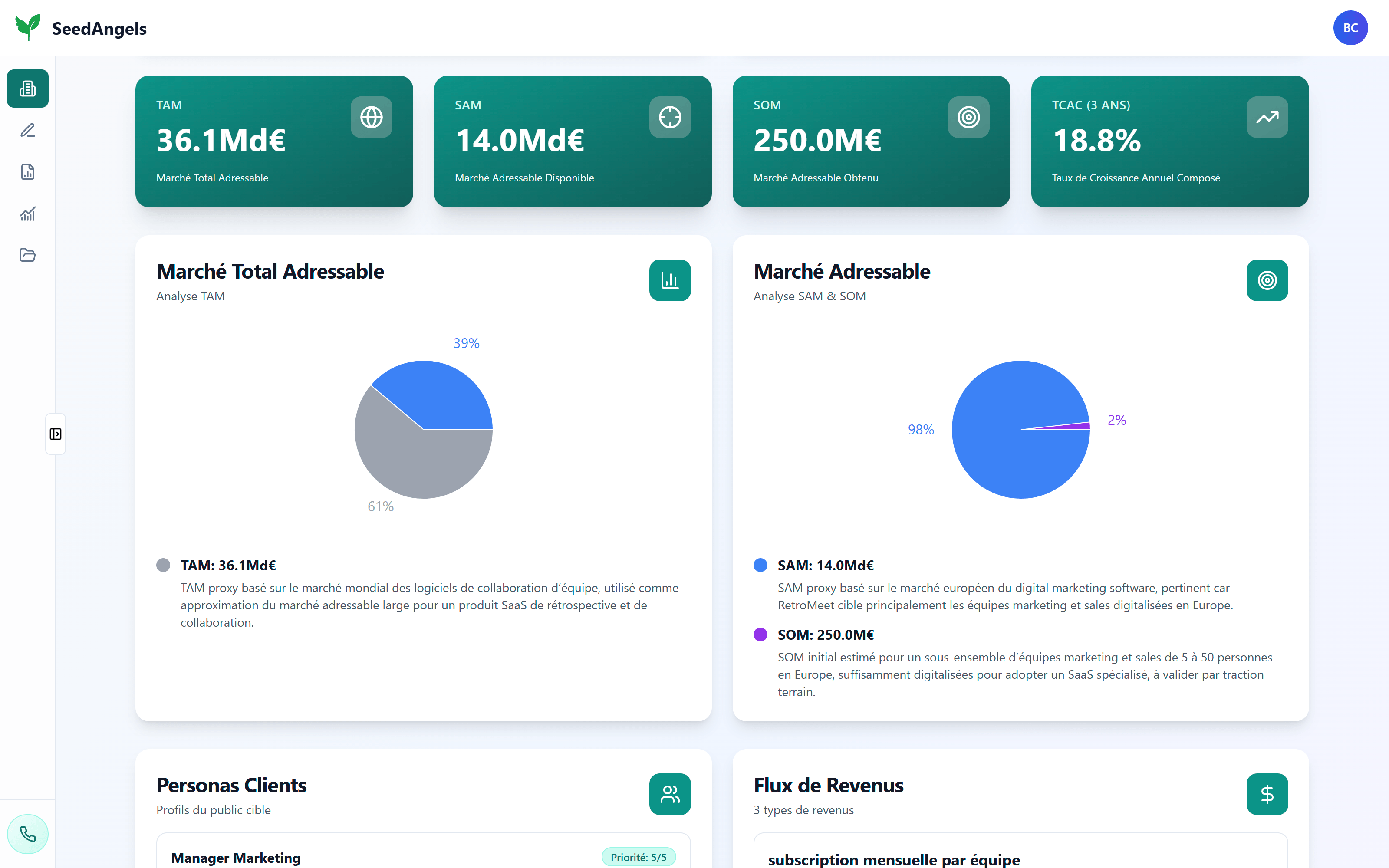Click the crosshair icon on SAM card
Image resolution: width=1389 pixels, height=868 pixels.
[670, 117]
